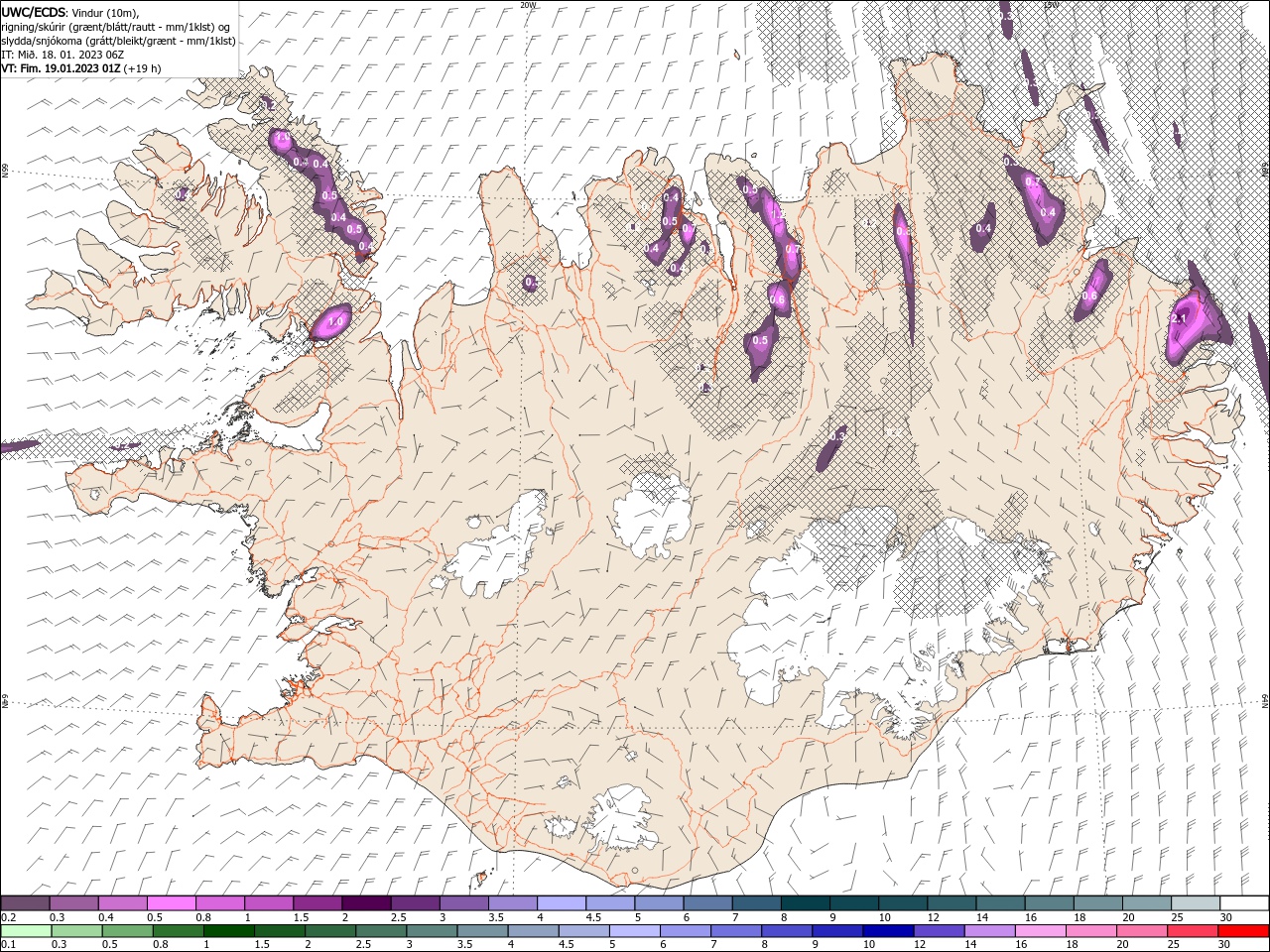Click the 'slydda/snjókoma' legend description line
Image resolution: width=1270 pixels, height=952 pixels.
tap(117, 41)
